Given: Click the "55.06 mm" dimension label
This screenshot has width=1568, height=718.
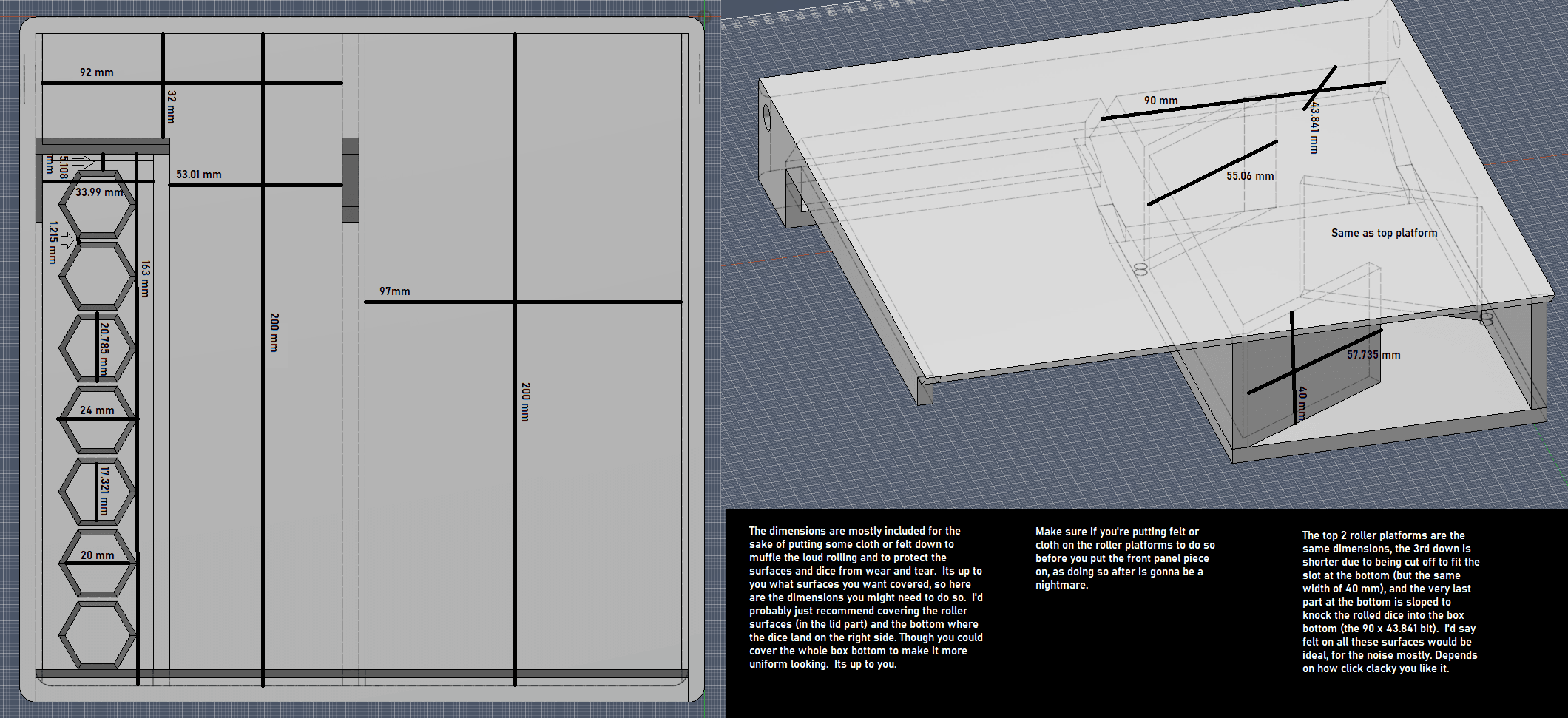Looking at the screenshot, I should pos(1250,176).
